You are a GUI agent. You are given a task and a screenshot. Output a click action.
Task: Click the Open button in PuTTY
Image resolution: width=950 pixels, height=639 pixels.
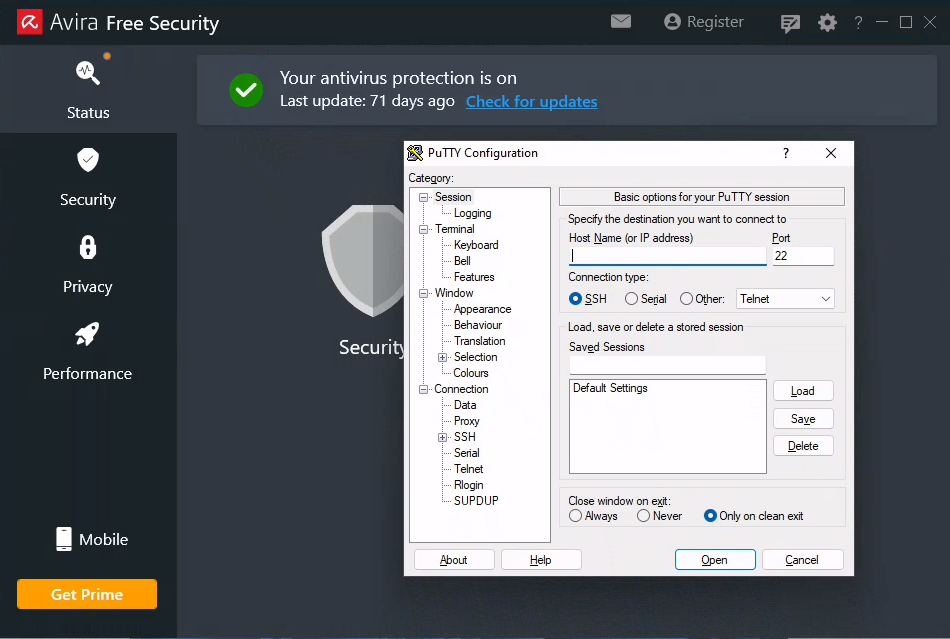(x=715, y=560)
